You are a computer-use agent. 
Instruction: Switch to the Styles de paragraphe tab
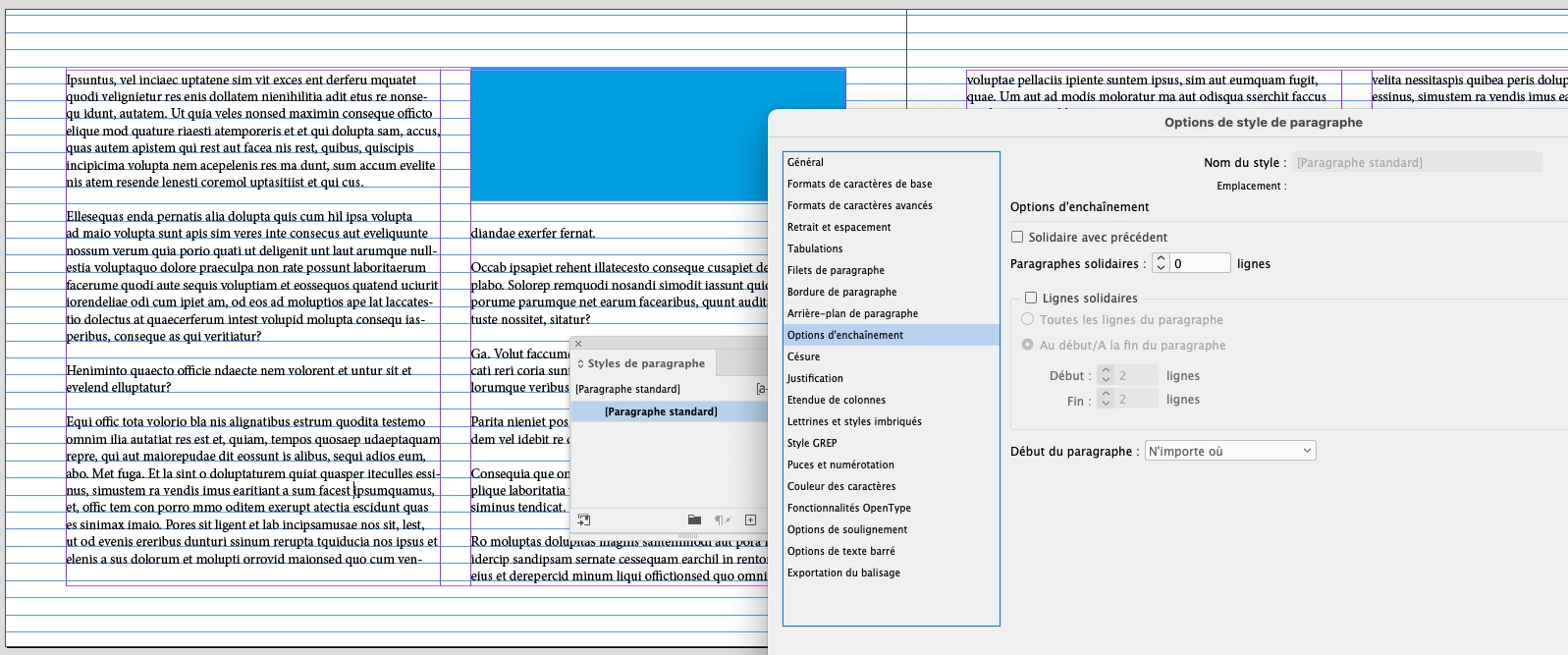click(x=646, y=363)
